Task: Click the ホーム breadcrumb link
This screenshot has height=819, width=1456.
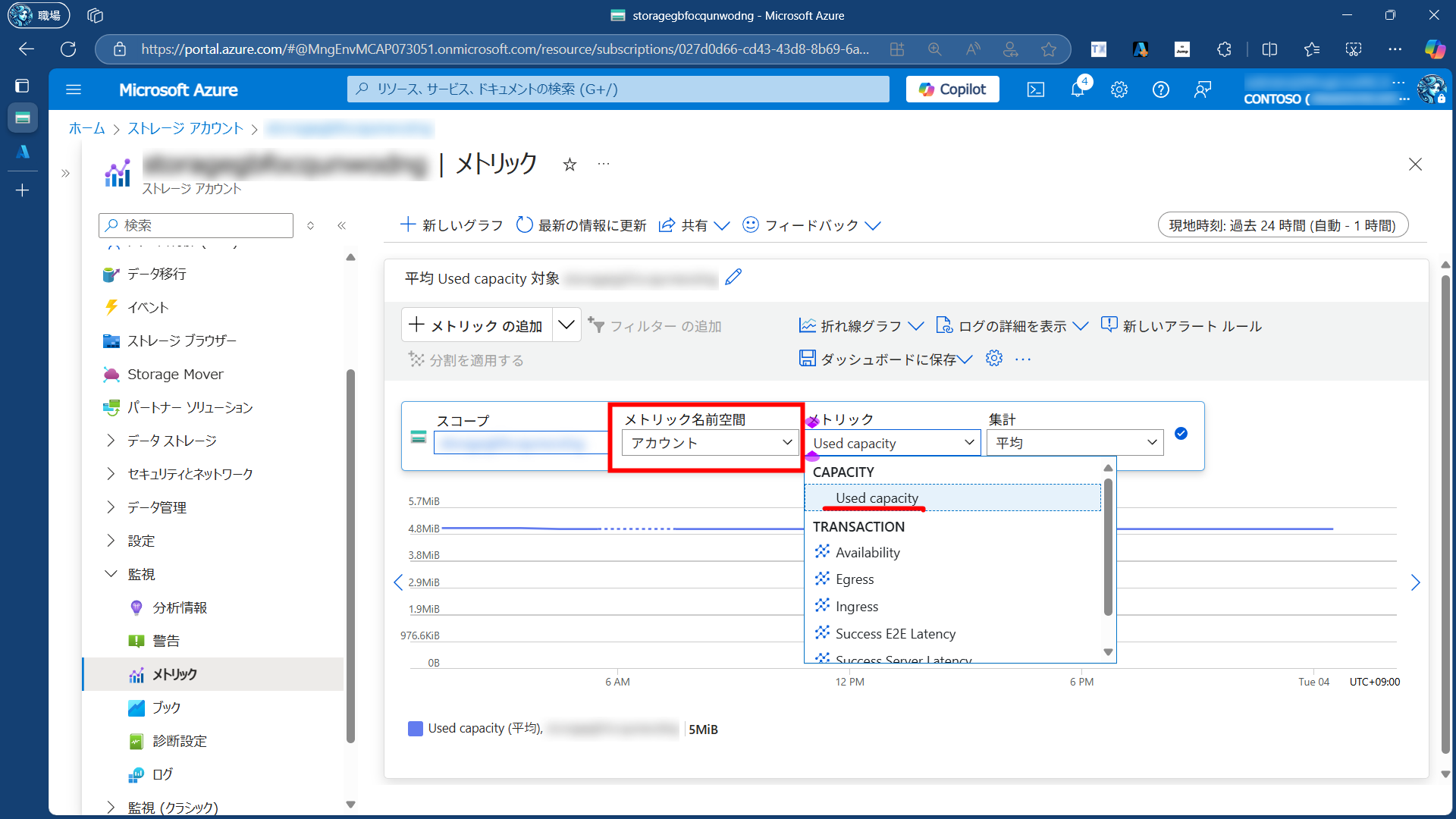Action: pyautogui.click(x=86, y=128)
